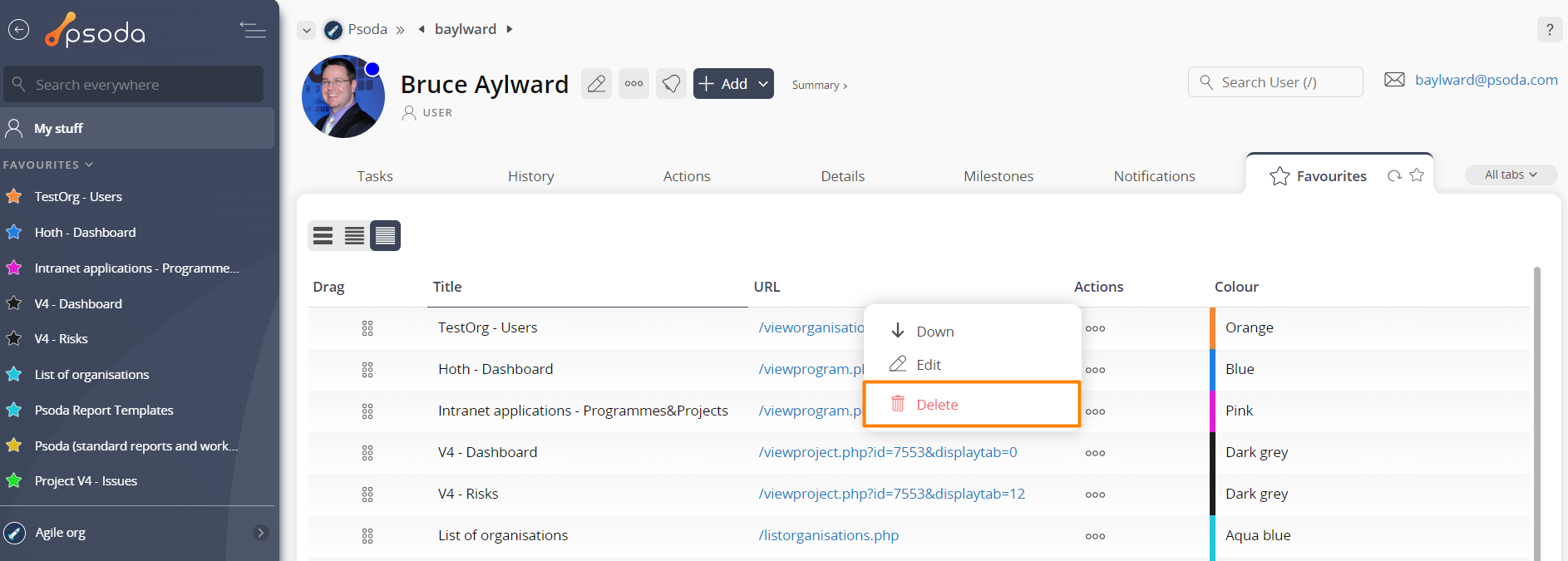Screen dimensions: 1568x561
Task: Select the compact row spacing view
Action: 385,236
